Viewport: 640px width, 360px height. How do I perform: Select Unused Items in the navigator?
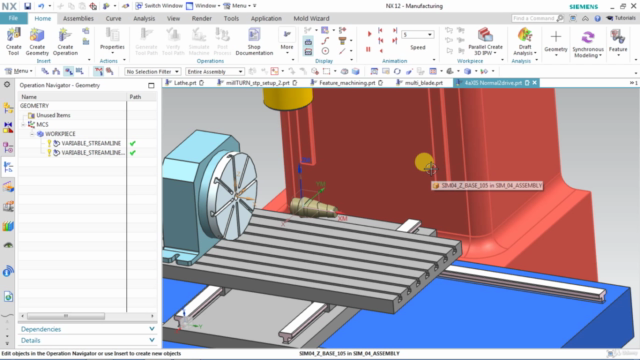(x=53, y=115)
